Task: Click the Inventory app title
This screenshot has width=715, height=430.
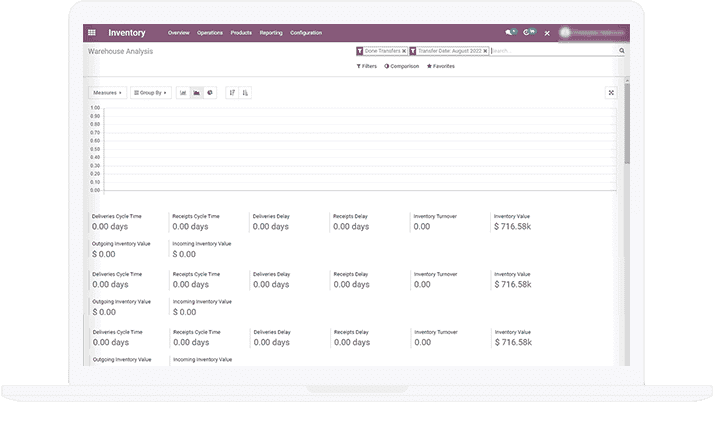Action: (x=127, y=33)
